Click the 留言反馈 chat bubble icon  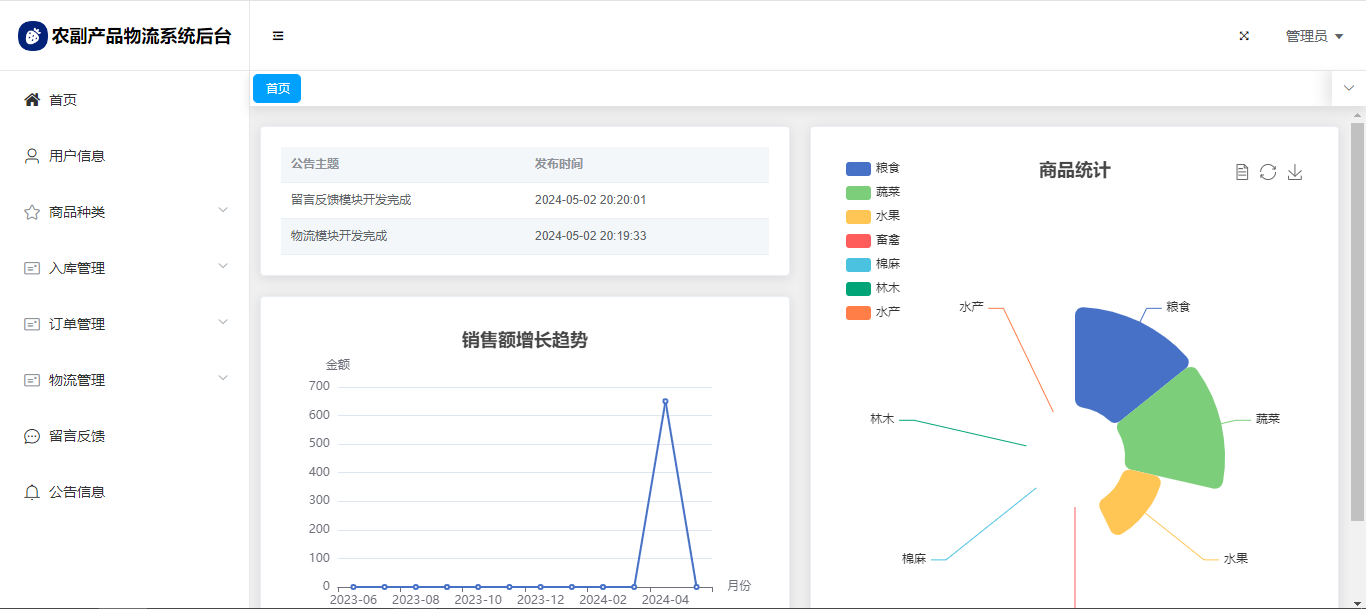(x=32, y=436)
